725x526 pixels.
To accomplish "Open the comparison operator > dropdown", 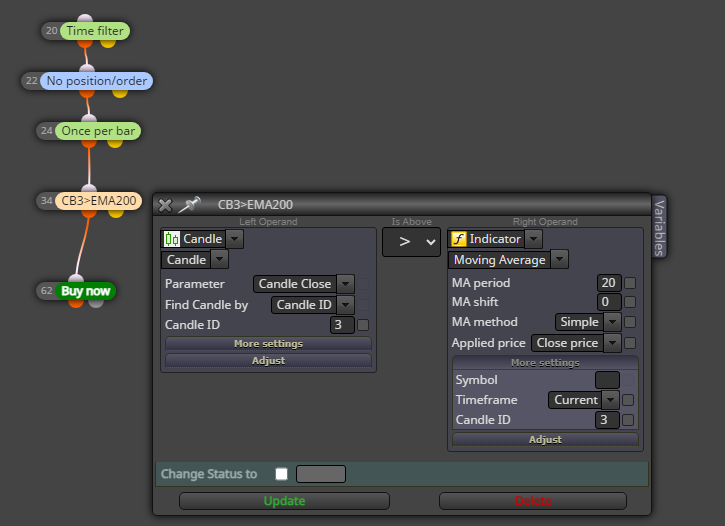I will coord(411,242).
